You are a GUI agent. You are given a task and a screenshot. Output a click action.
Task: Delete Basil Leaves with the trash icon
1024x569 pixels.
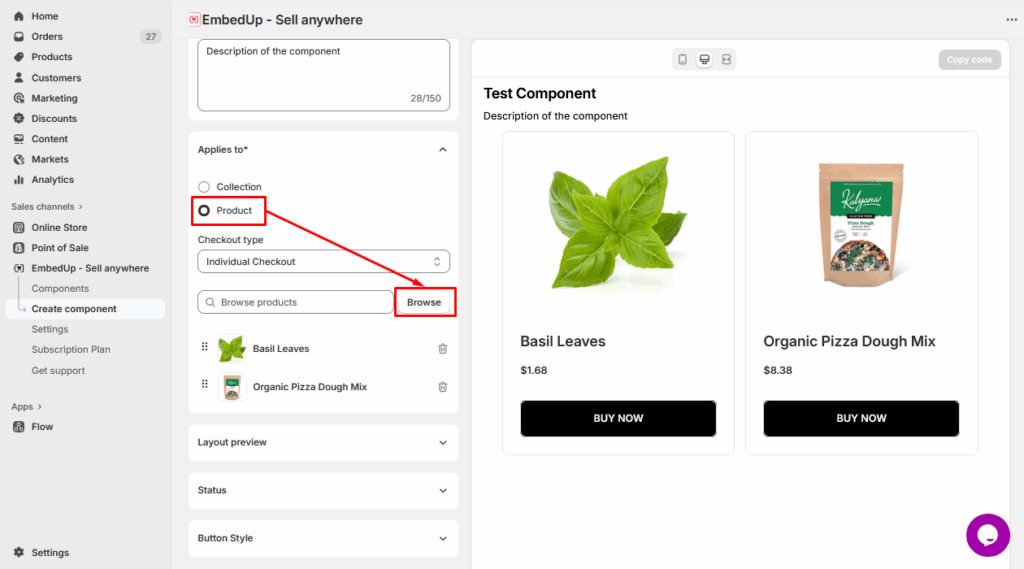point(443,349)
